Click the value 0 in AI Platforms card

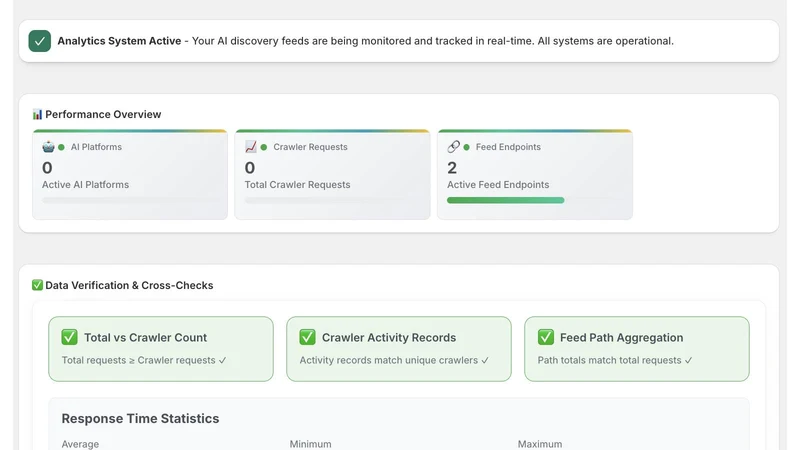coord(47,167)
